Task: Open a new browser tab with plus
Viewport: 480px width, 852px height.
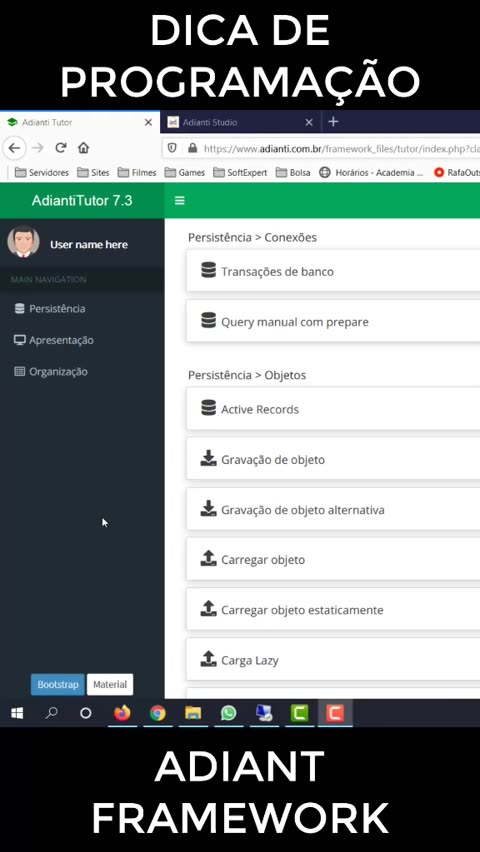Action: coord(333,122)
